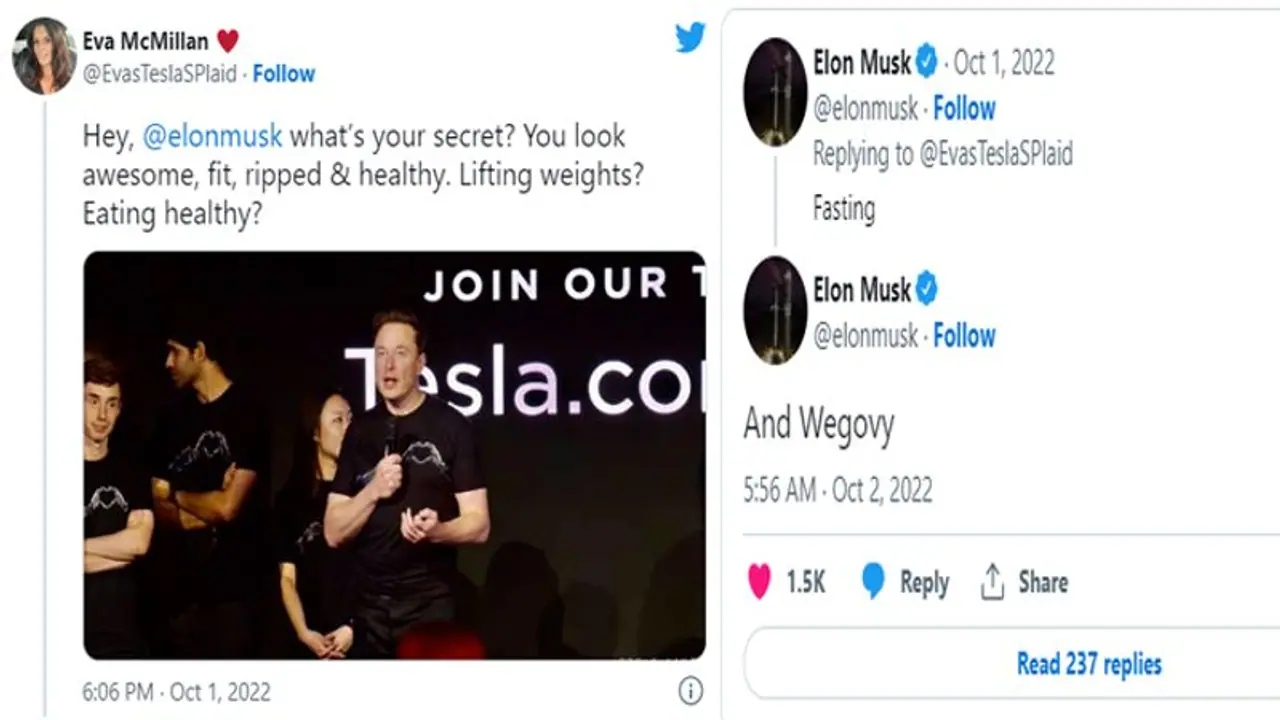
Task: Click verified badge on Fasting tweet
Action: 927,63
